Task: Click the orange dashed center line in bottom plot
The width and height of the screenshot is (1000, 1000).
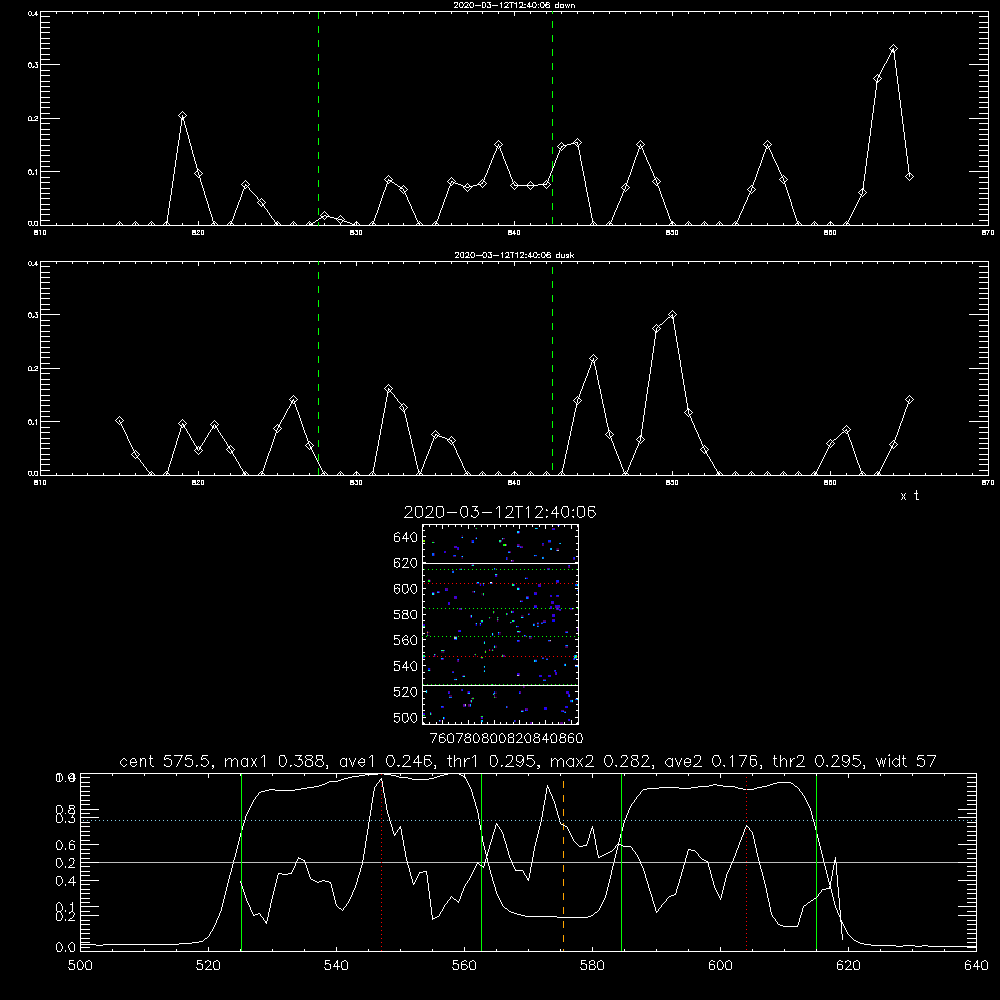Action: 563,862
